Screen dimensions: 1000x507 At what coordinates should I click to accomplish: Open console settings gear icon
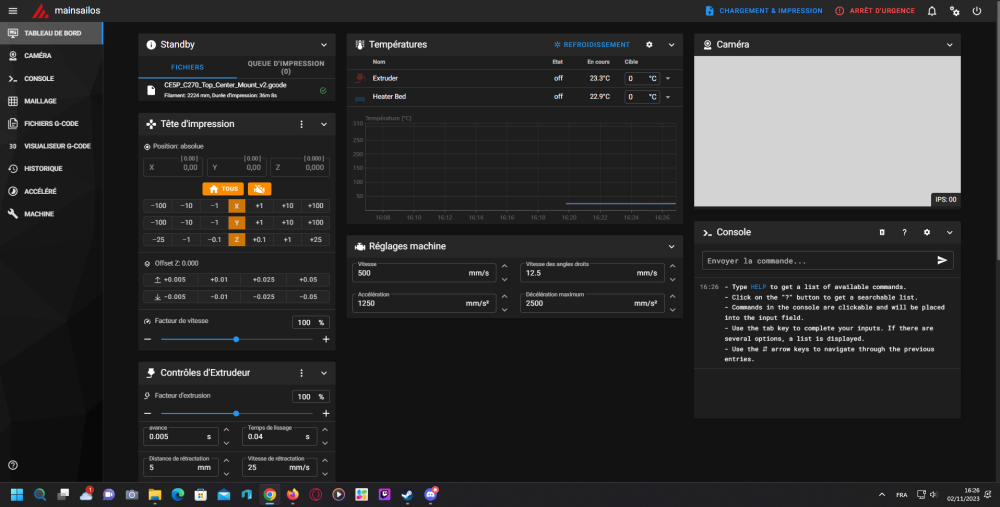coord(927,233)
